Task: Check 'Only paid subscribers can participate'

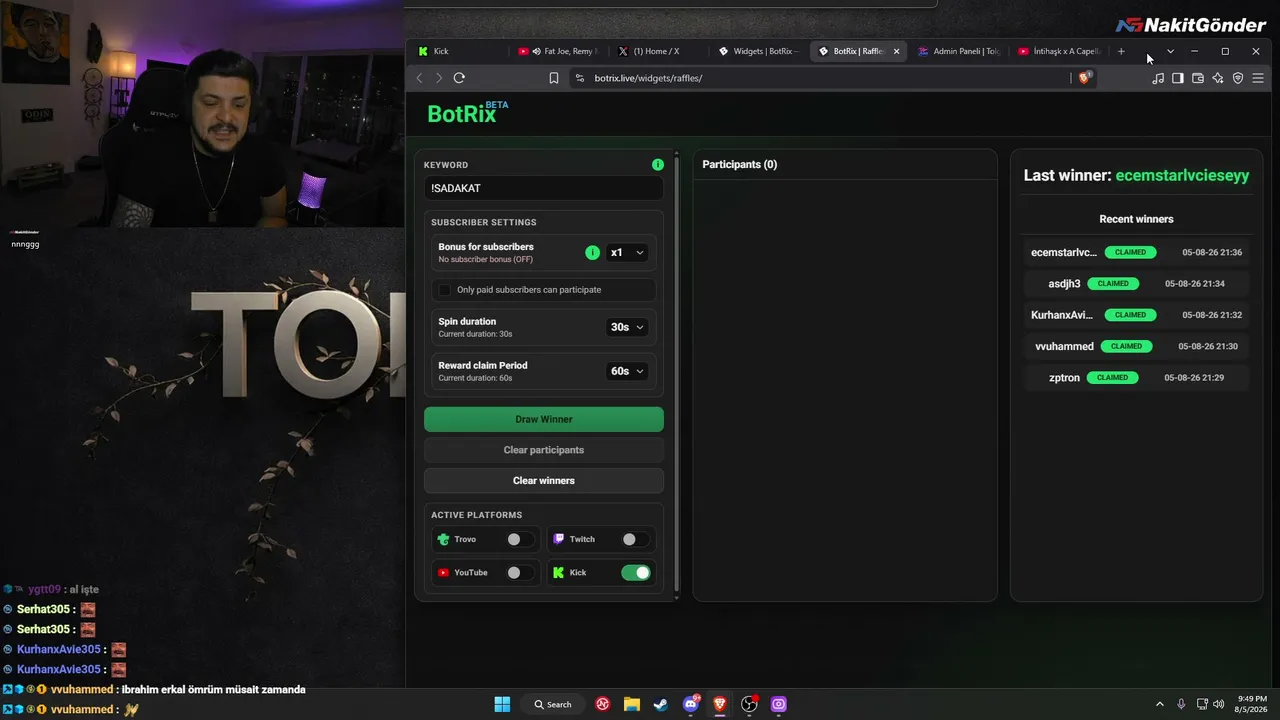Action: coord(445,290)
